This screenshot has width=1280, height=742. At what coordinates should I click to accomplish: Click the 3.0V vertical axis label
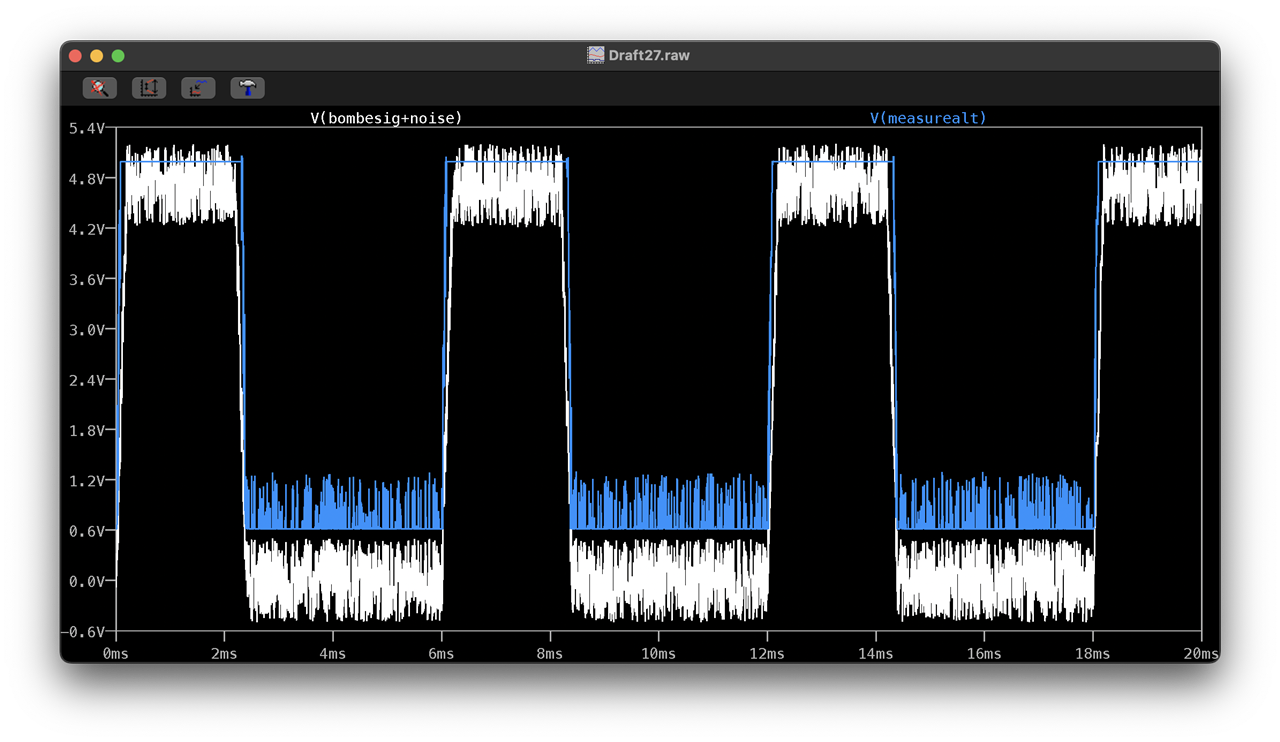(87, 330)
